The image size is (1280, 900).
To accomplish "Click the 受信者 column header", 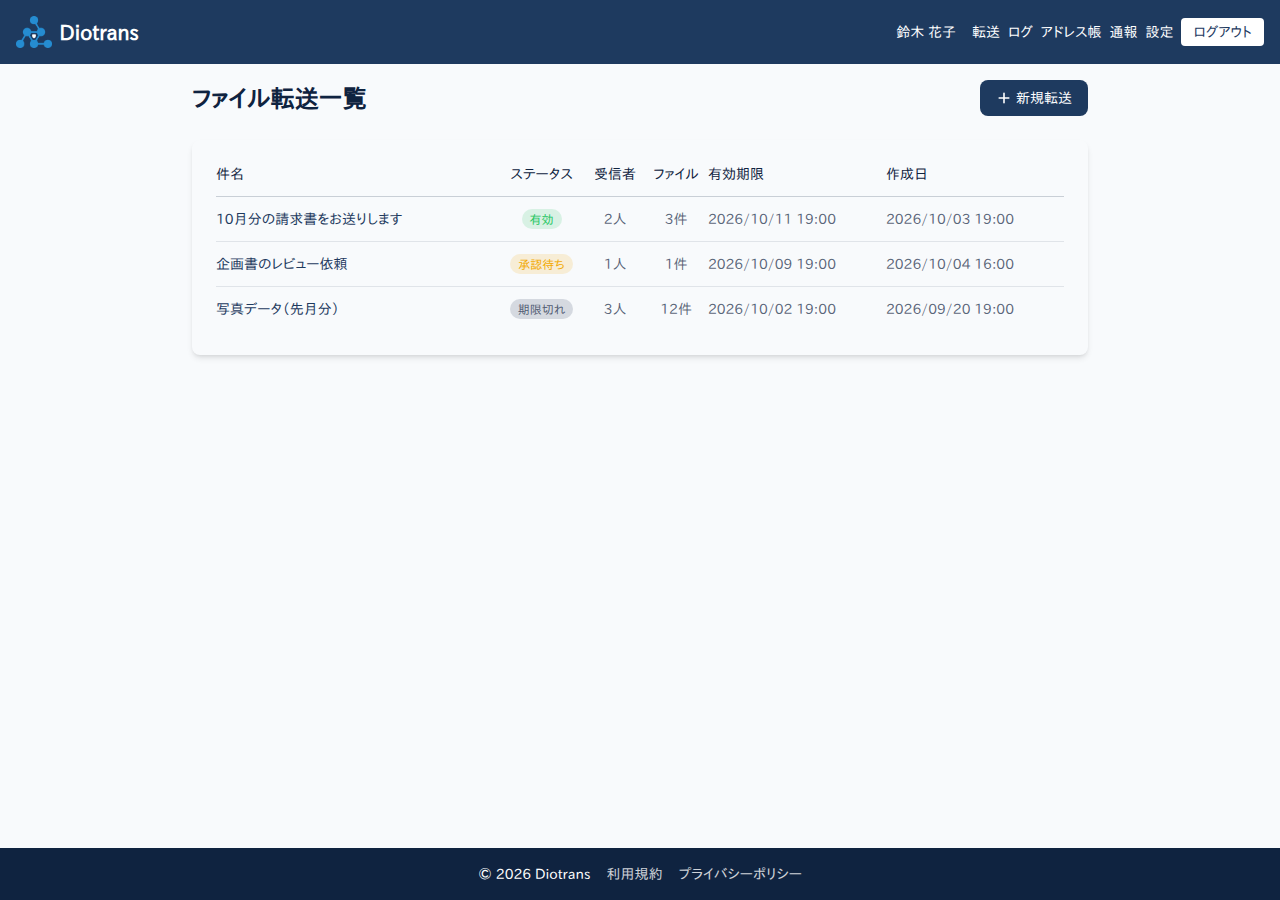I will pos(615,174).
